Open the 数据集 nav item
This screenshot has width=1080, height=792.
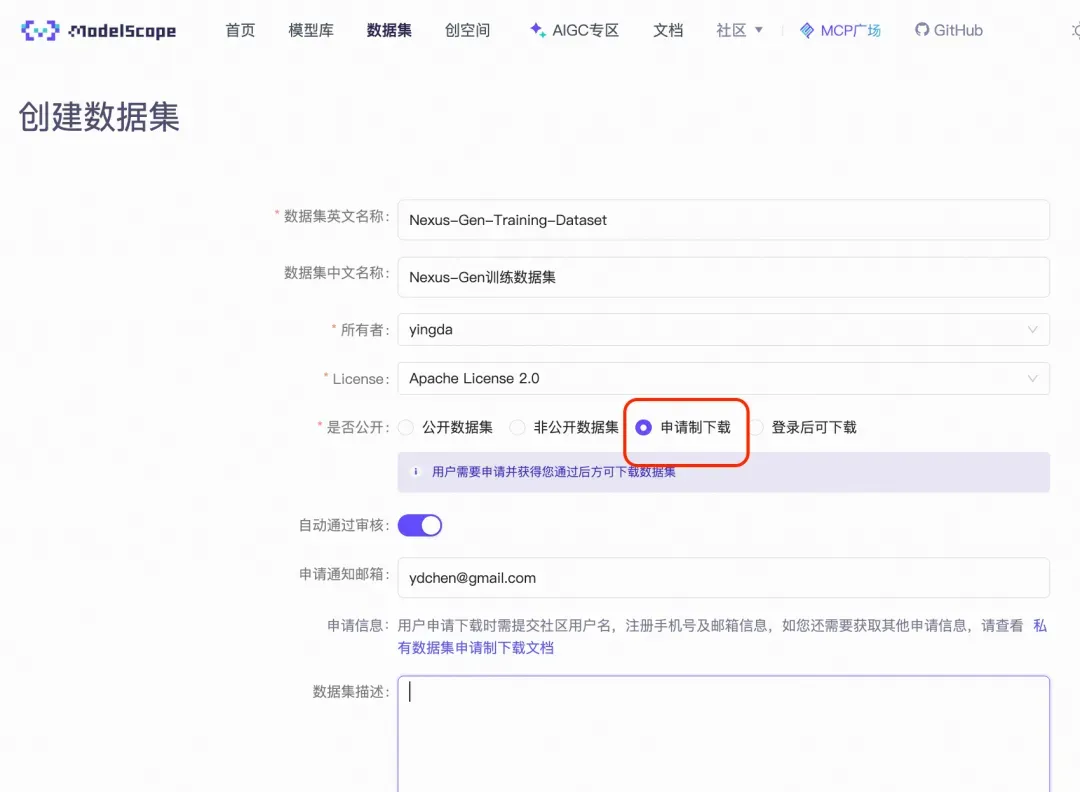389,30
